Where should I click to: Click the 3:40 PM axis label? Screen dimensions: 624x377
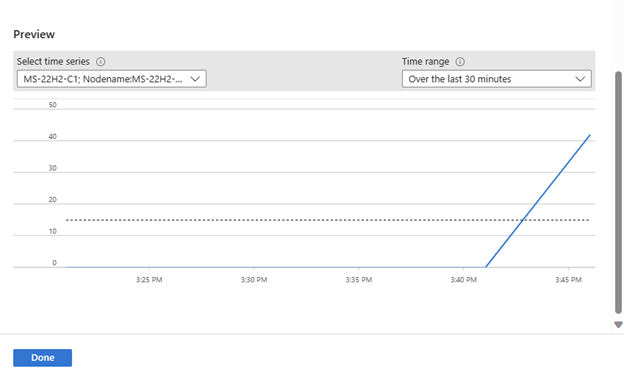pos(464,279)
